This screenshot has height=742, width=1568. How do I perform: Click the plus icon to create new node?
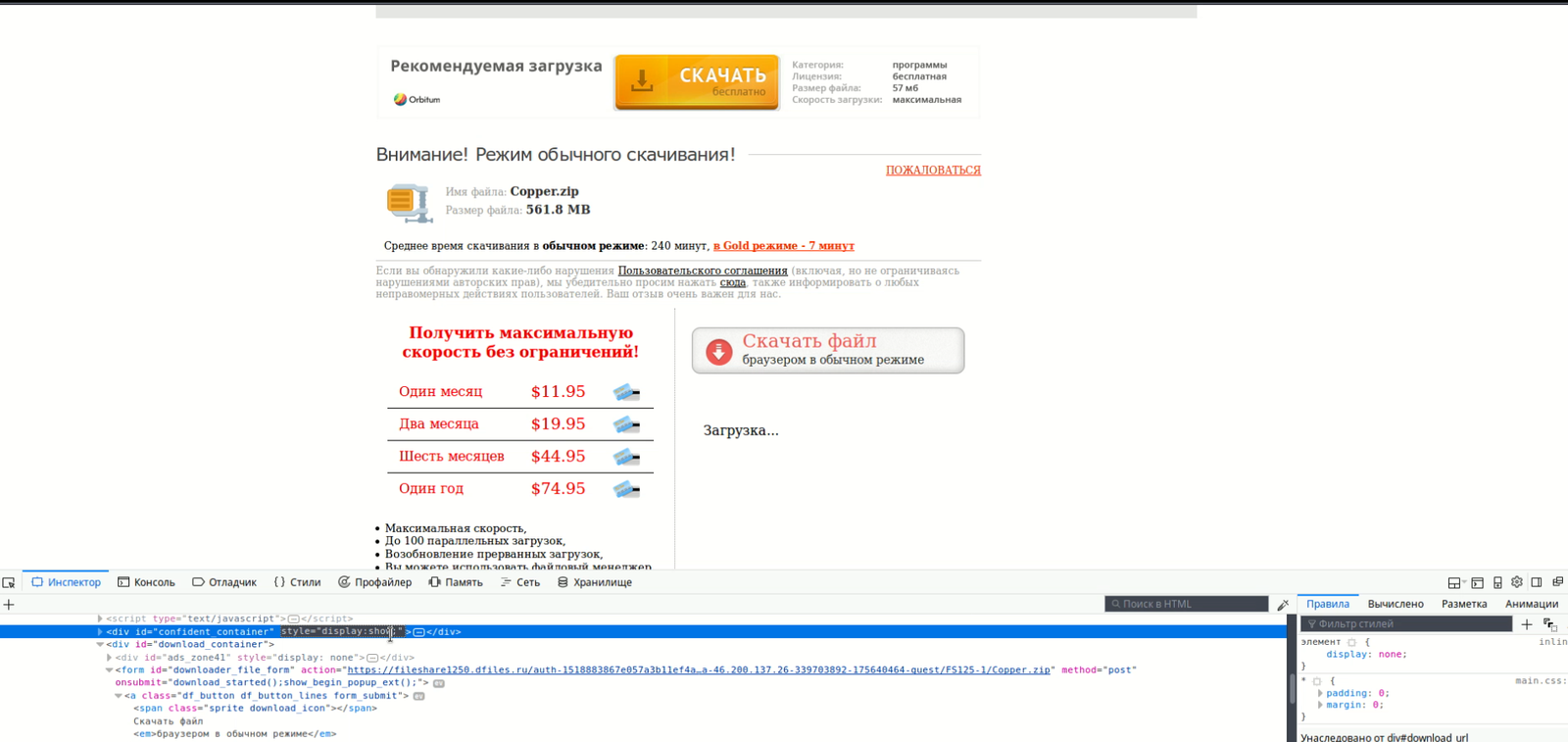coord(9,605)
